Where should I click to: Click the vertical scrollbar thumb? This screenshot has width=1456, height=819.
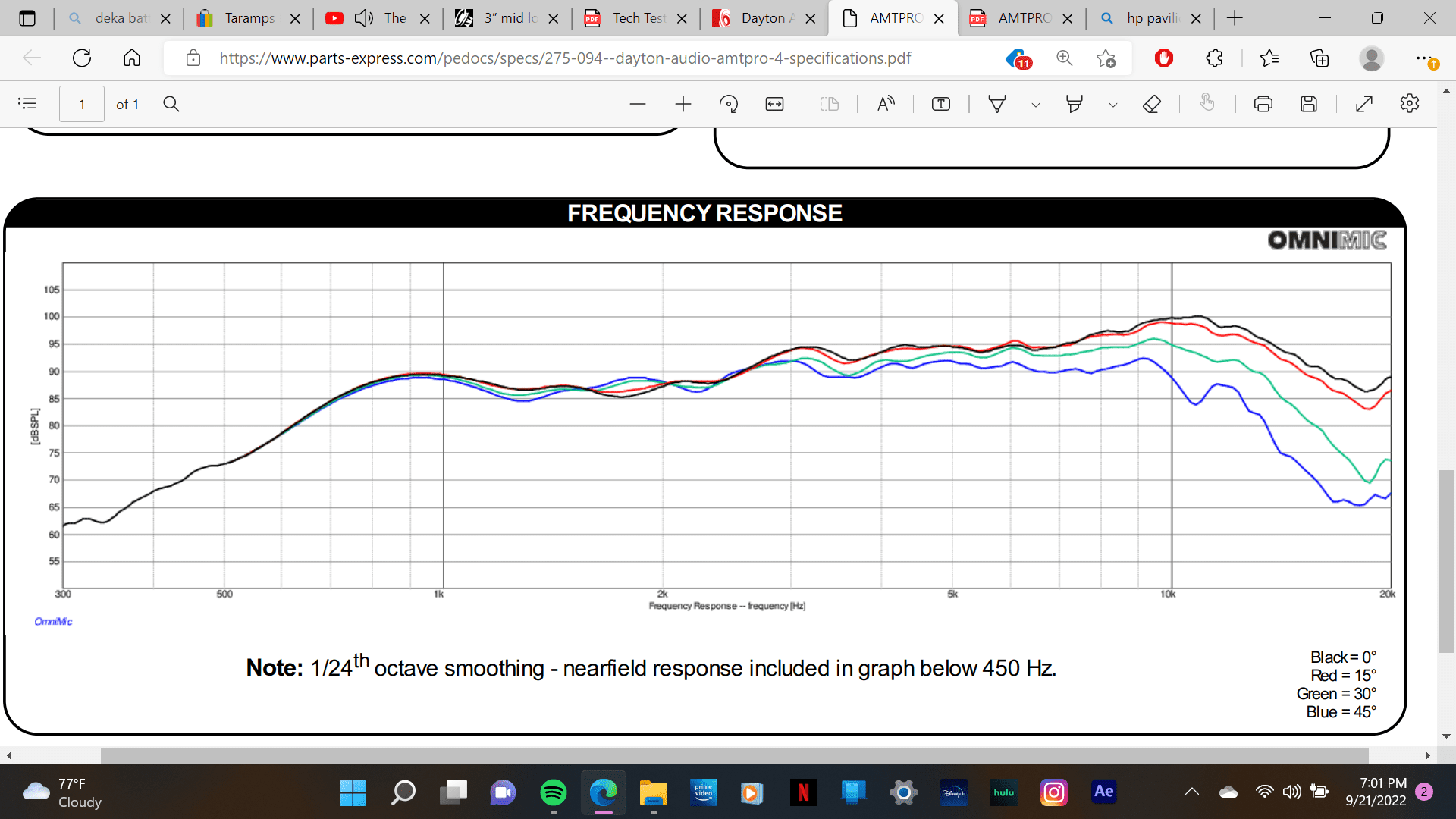(x=1446, y=561)
